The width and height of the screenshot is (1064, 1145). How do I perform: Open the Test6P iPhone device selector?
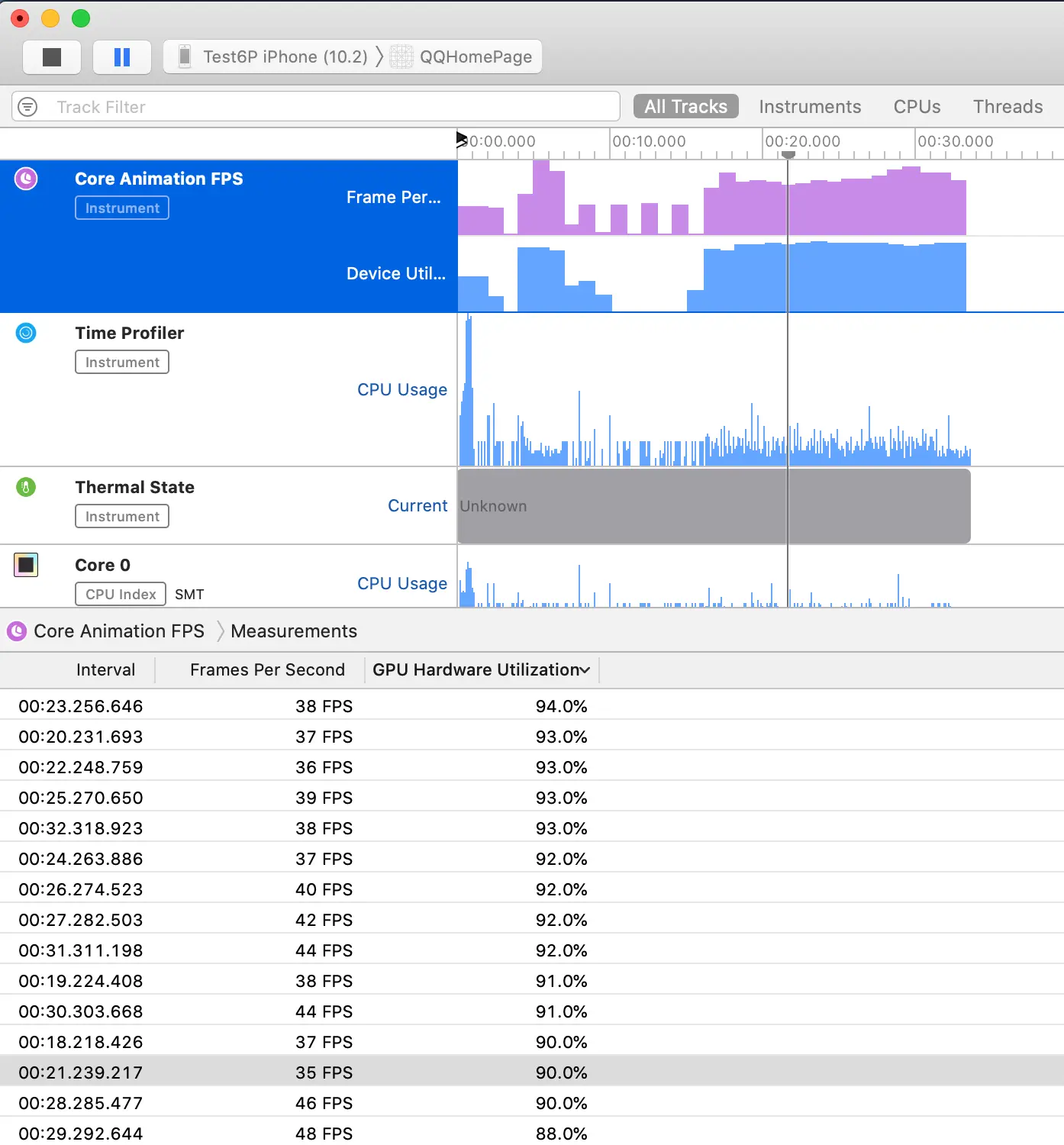285,56
